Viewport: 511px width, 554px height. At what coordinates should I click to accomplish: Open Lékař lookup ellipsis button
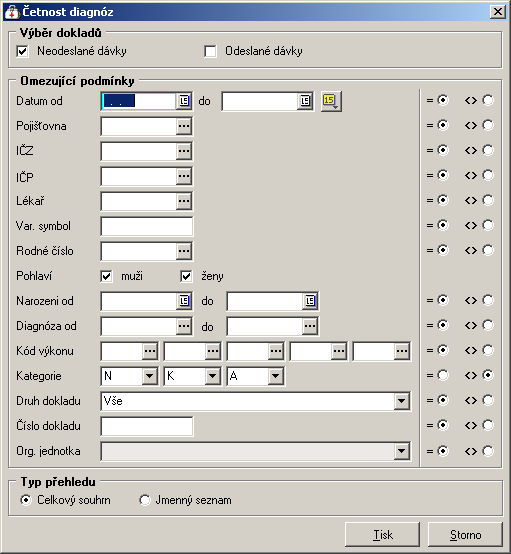pos(184,201)
